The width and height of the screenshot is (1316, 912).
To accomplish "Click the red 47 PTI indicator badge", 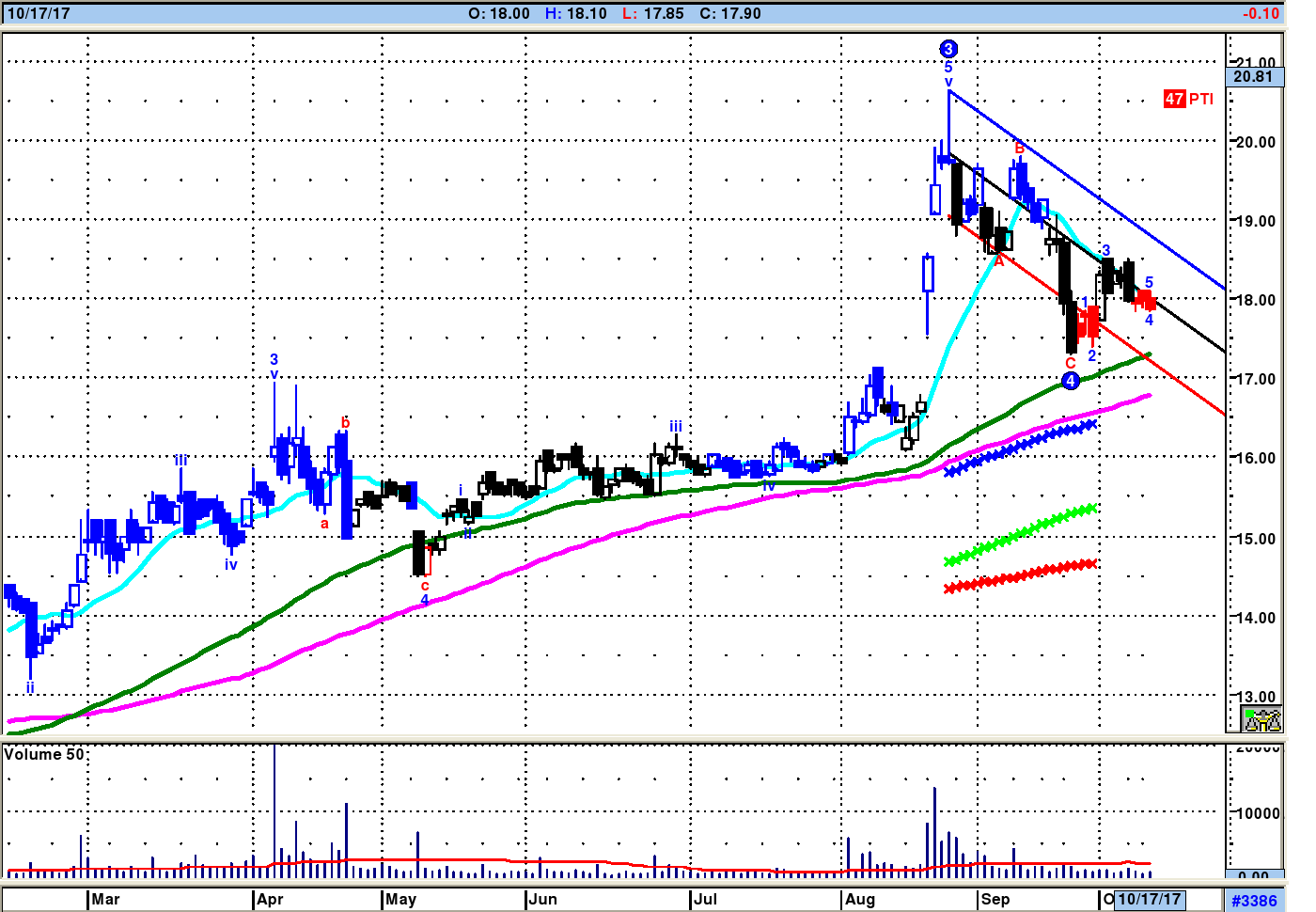I will [x=1188, y=99].
